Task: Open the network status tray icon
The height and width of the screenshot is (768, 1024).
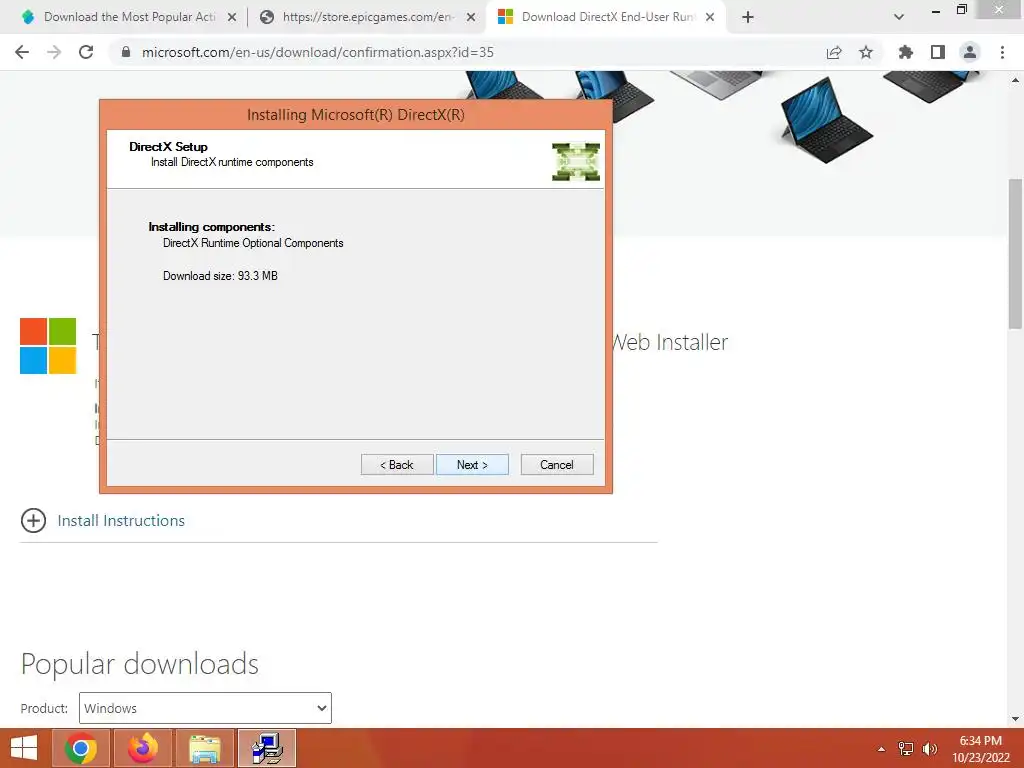Action: (906, 749)
